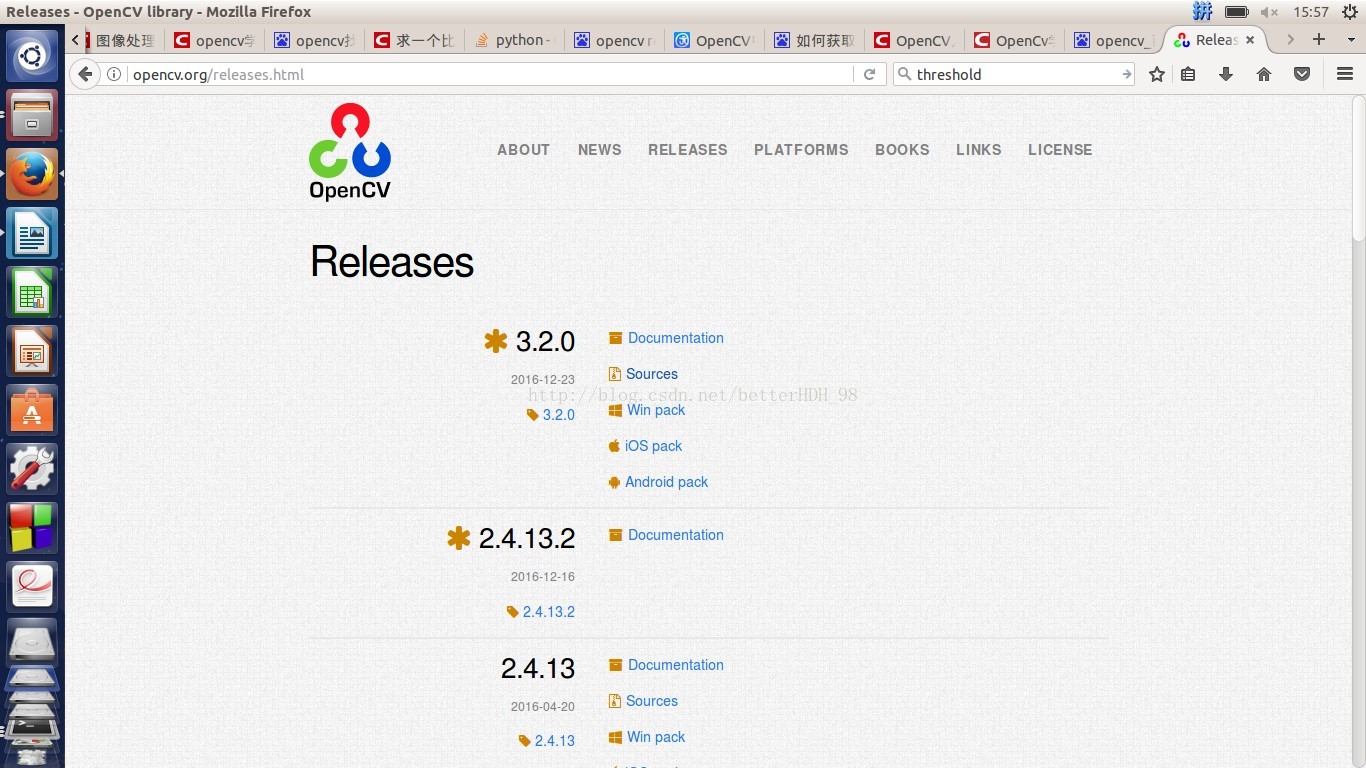
Task: Save page to Pocket icon
Action: click(x=1302, y=74)
